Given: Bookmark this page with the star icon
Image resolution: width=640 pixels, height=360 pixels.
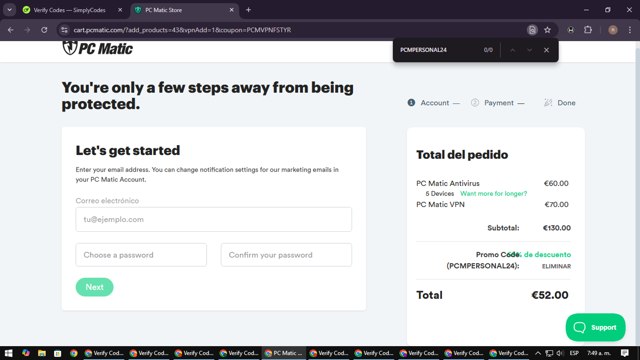Looking at the screenshot, I should 547,30.
